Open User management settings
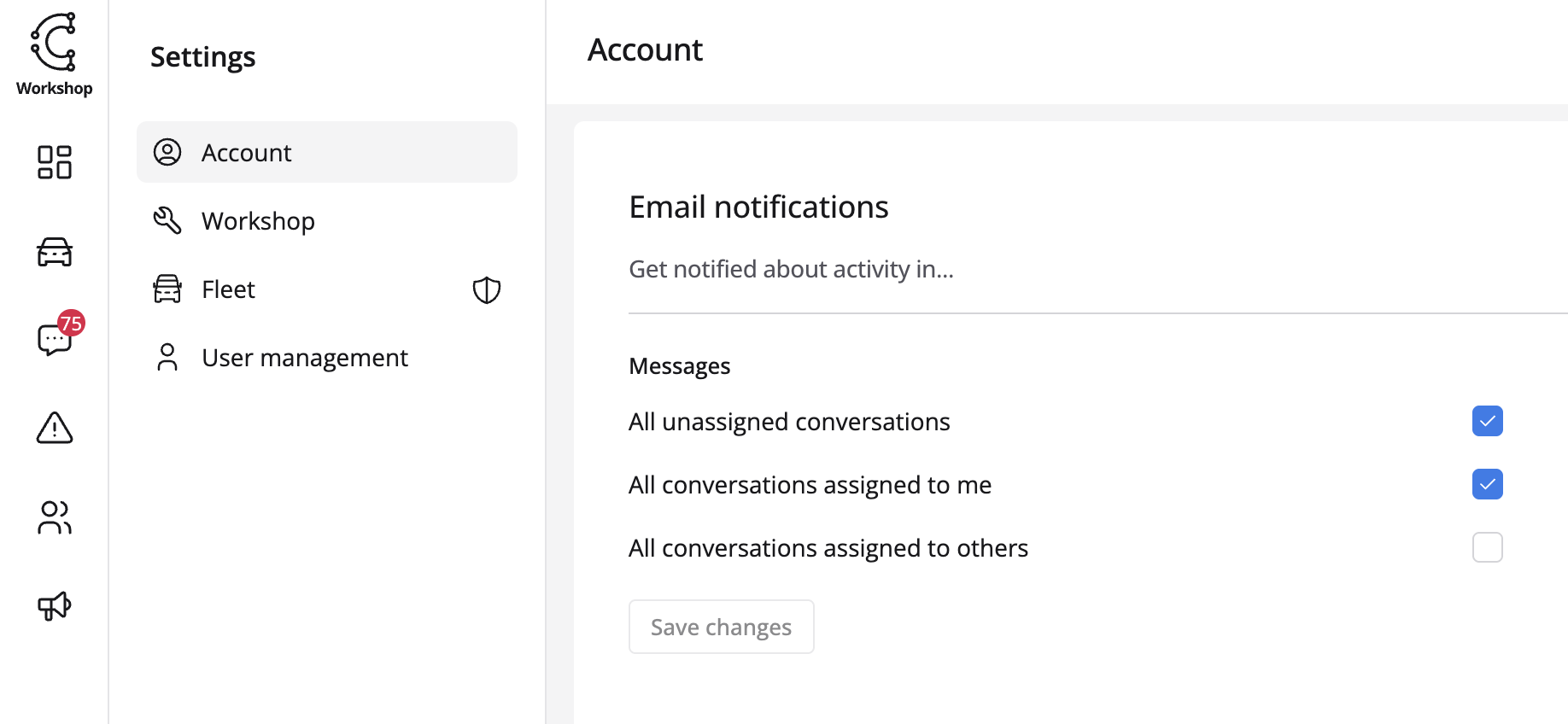 point(305,358)
